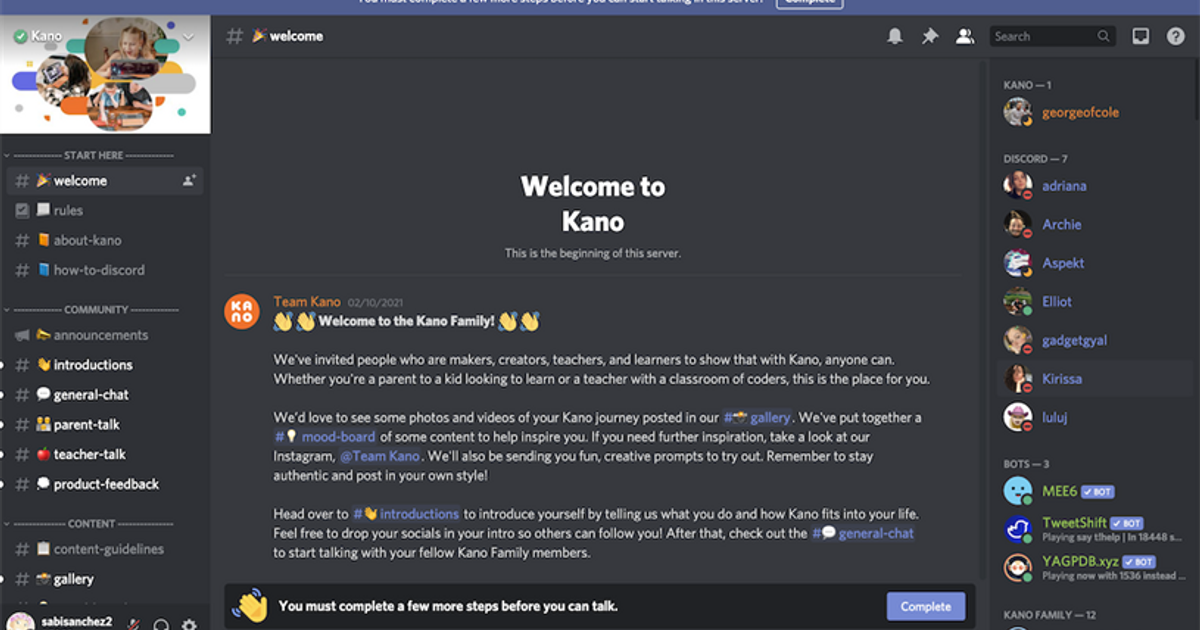
Task: Open user settings gear
Action: 189,625
